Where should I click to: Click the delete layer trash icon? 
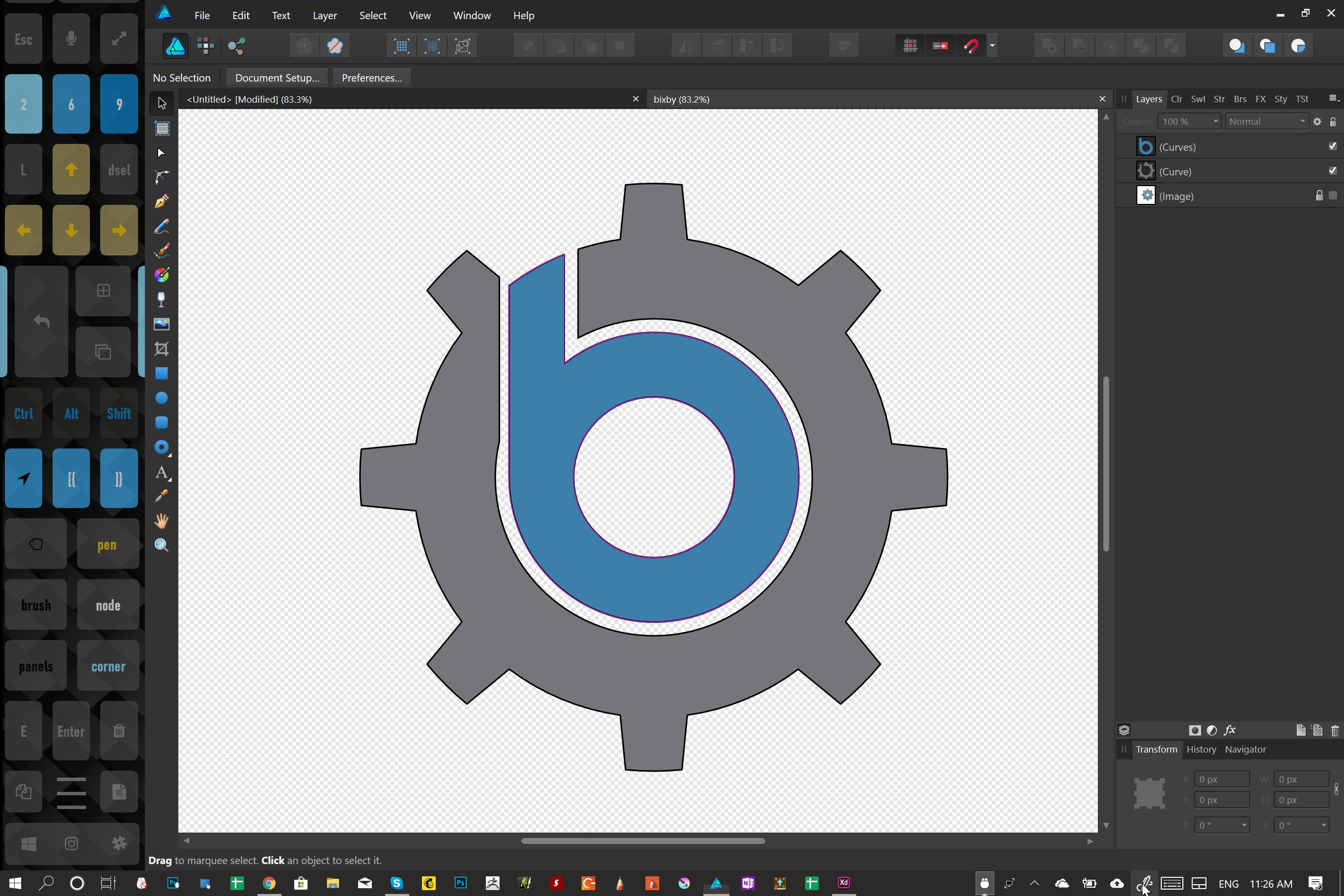pos(1335,730)
